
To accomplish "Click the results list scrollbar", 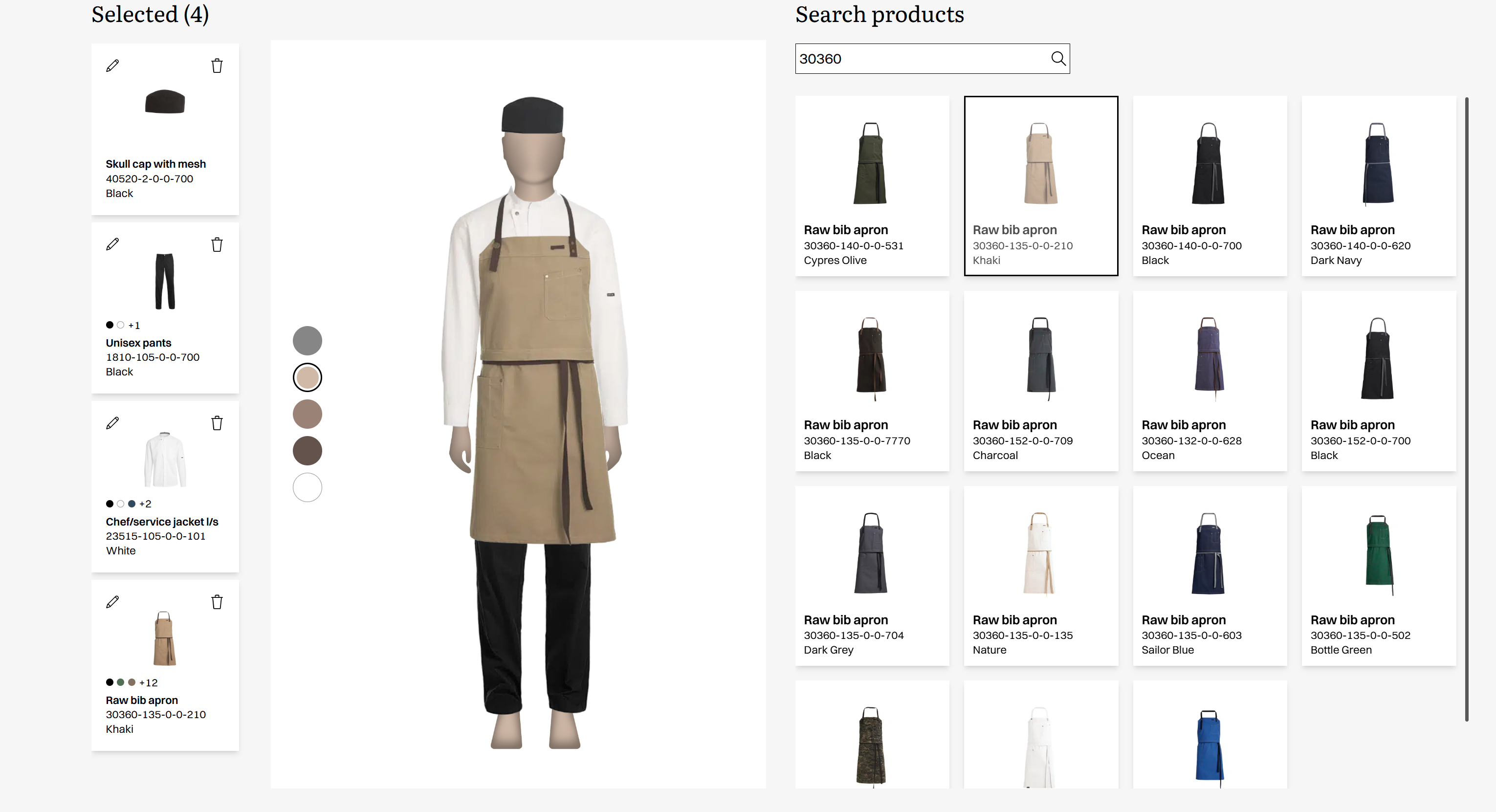I will click(1466, 410).
